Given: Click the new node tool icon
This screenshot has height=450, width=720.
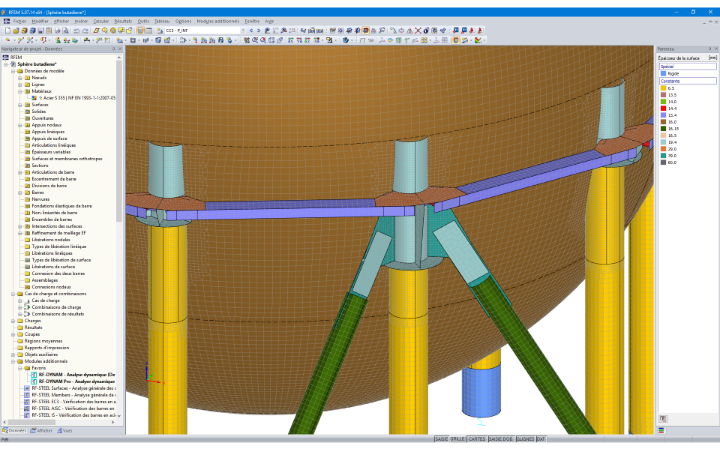Looking at the screenshot, I should pyautogui.click(x=8, y=40).
